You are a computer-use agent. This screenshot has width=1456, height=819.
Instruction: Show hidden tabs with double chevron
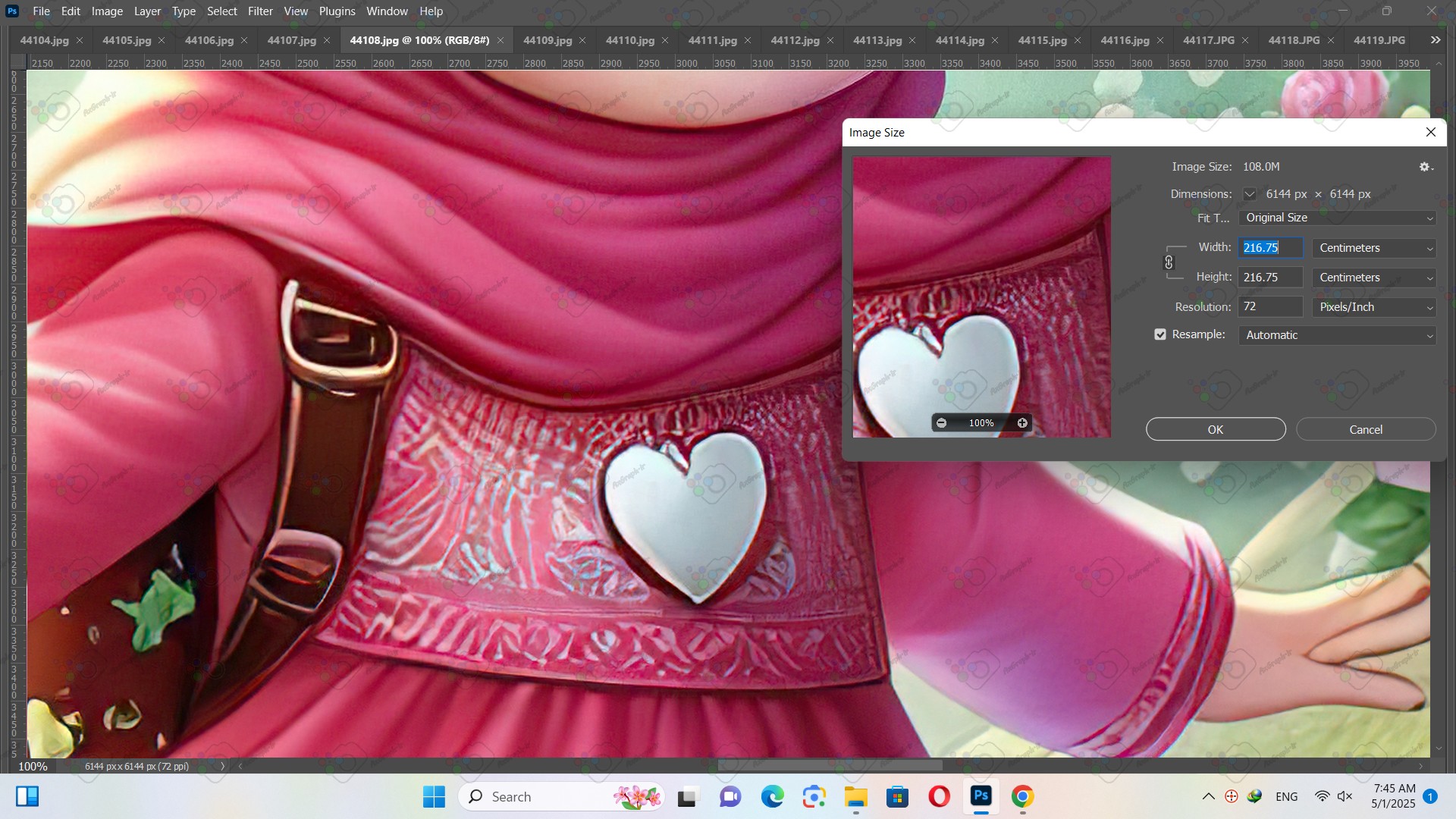1435,40
